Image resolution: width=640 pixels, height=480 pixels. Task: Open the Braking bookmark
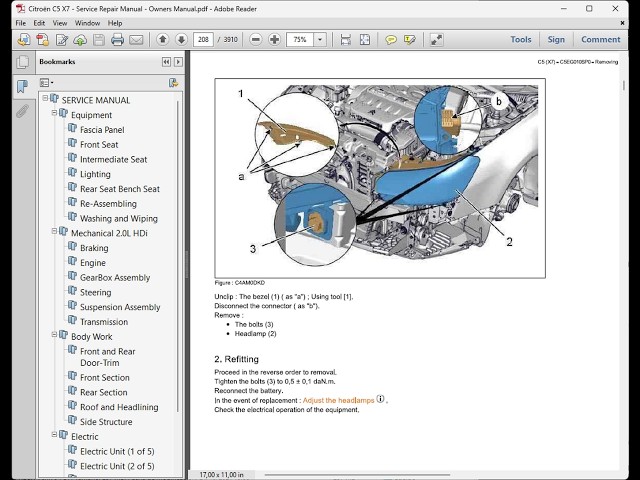click(x=94, y=248)
